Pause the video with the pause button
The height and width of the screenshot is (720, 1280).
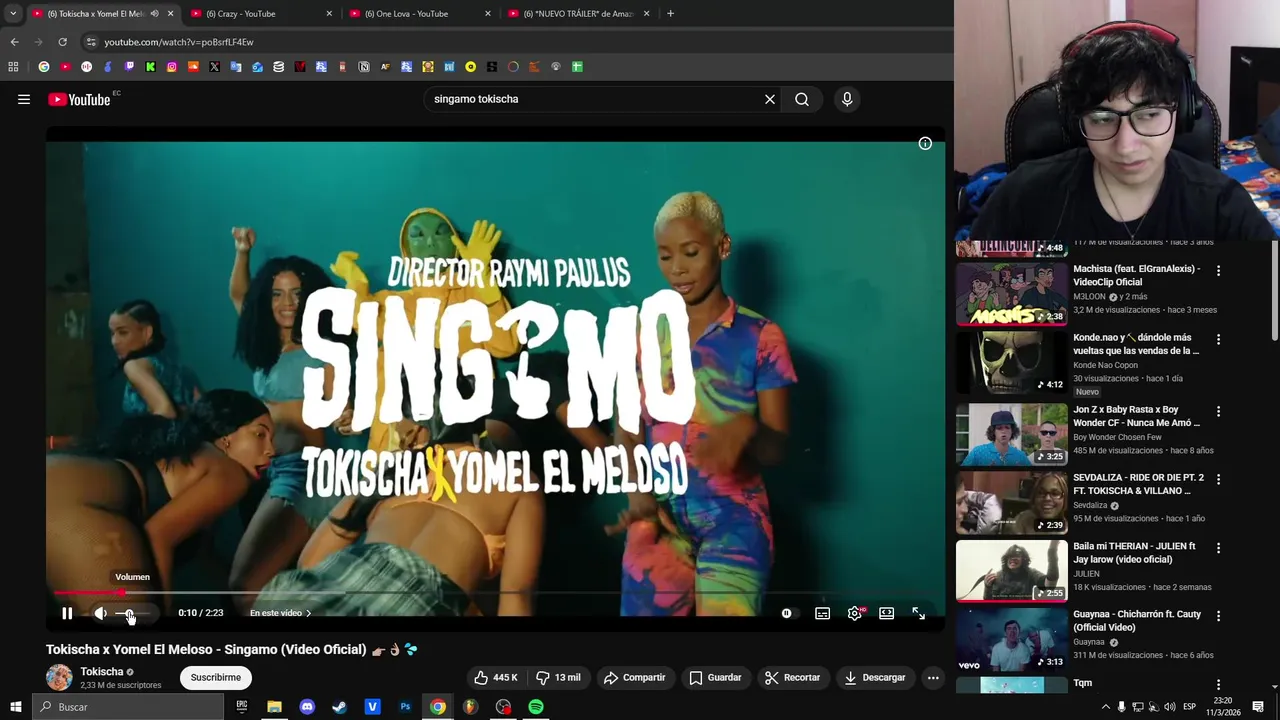pyautogui.click(x=67, y=613)
